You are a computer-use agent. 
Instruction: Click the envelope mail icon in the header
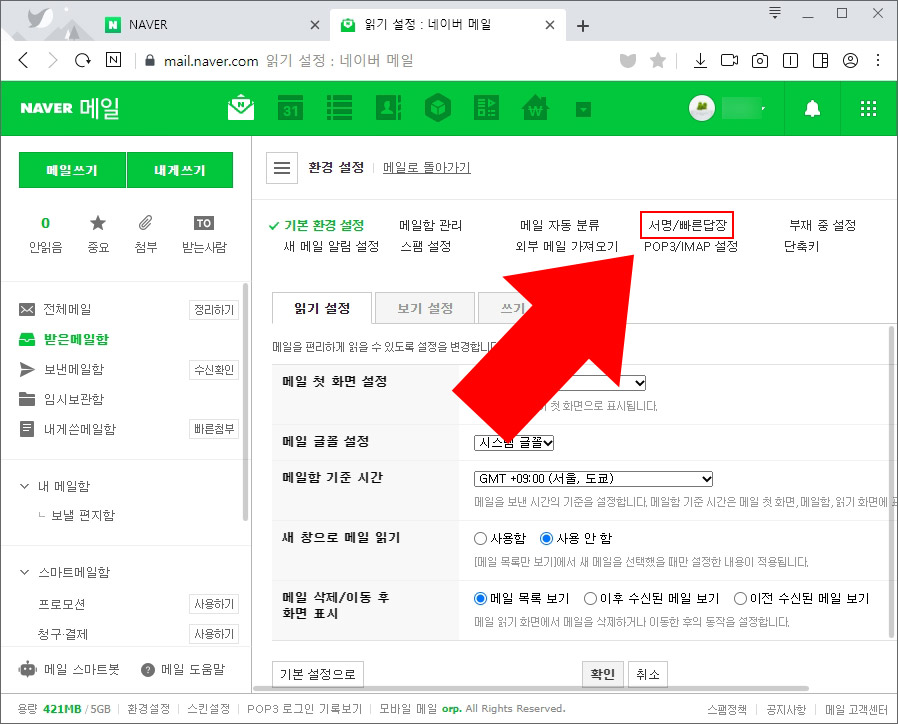[241, 108]
